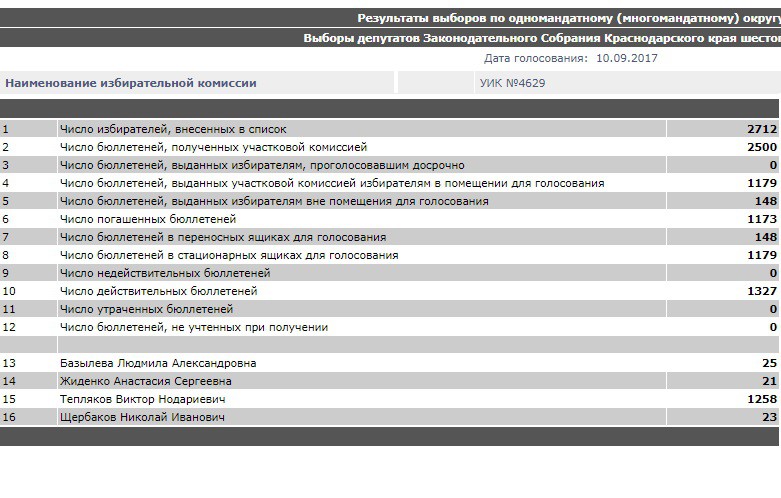Click the voting date 10.09.2017

(627, 58)
